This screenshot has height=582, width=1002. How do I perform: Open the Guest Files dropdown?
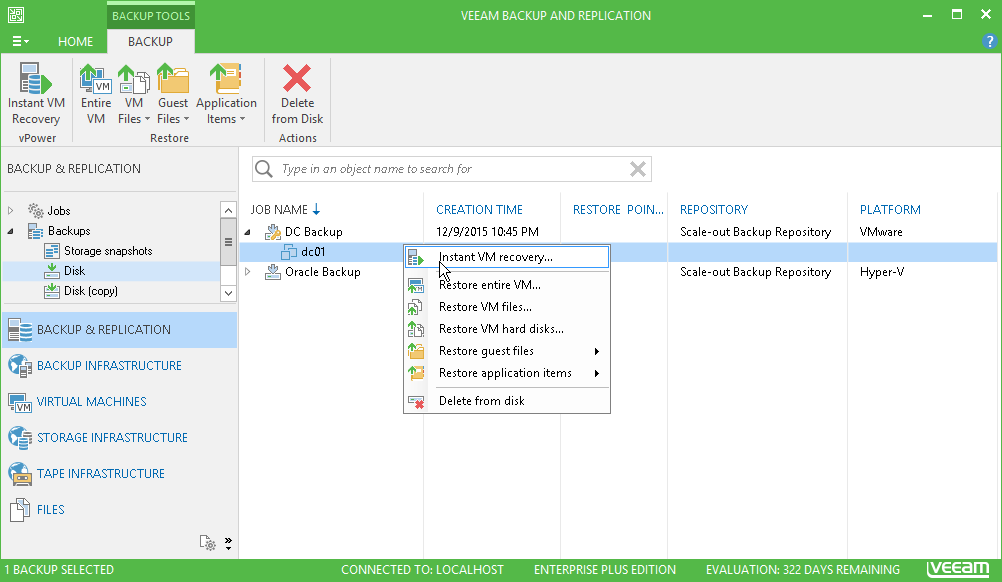click(173, 94)
